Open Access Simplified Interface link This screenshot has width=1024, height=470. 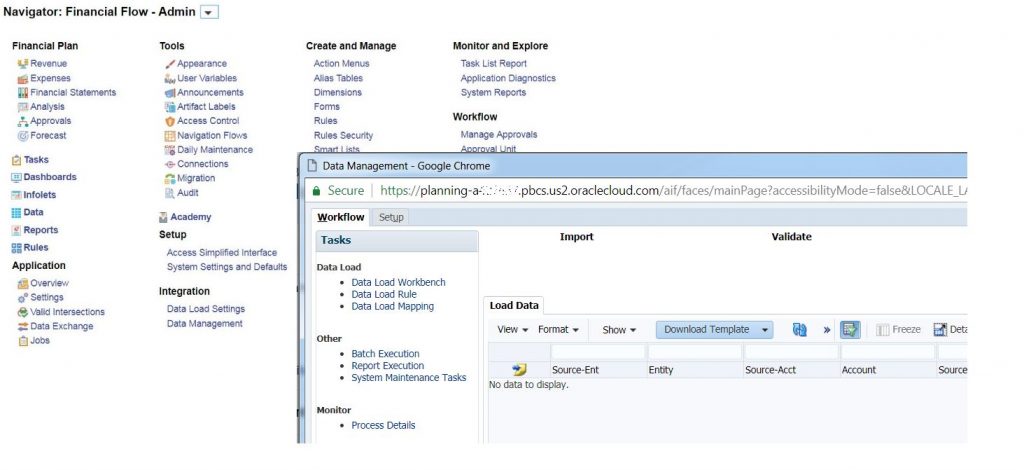tap(222, 253)
